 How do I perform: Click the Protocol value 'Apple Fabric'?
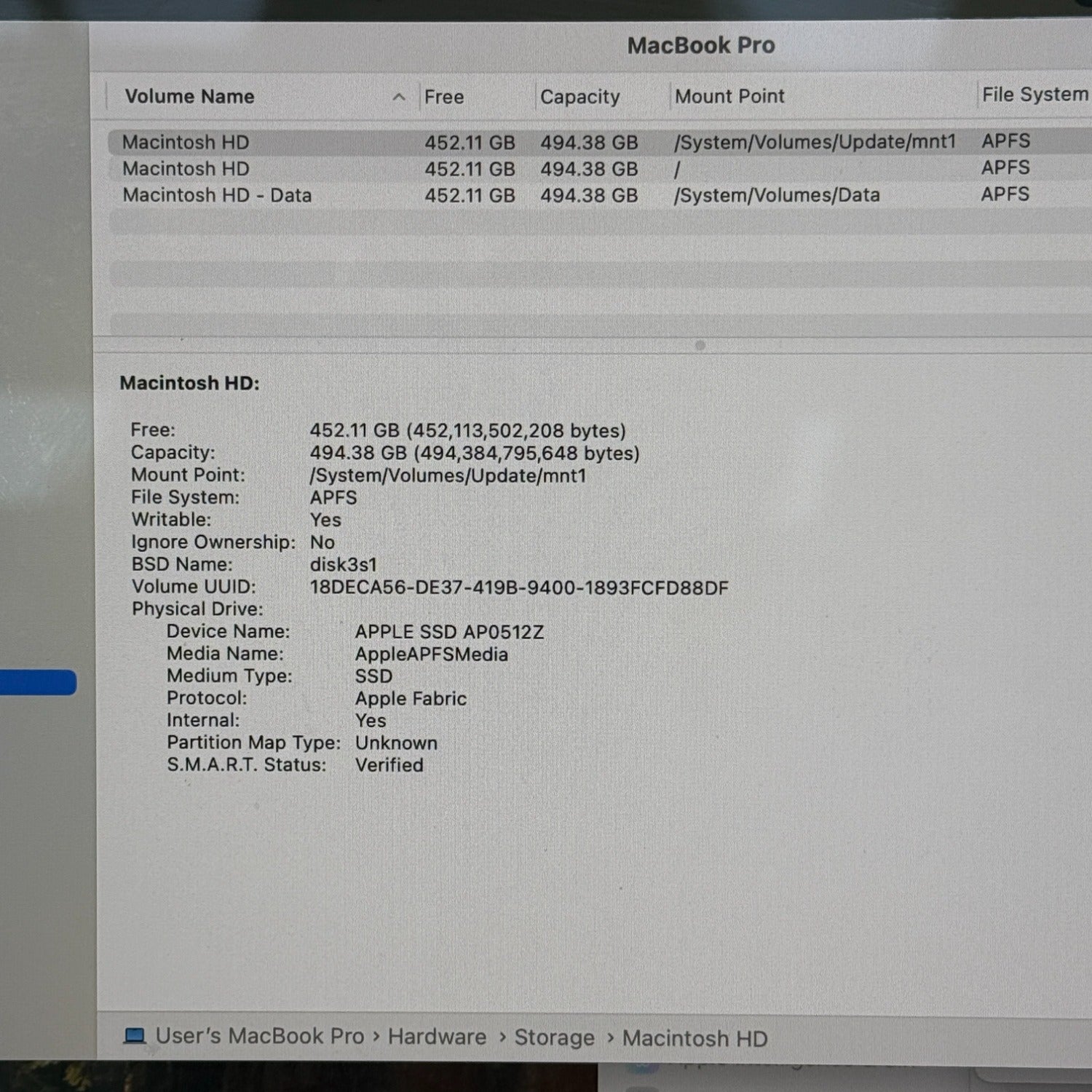click(411, 699)
